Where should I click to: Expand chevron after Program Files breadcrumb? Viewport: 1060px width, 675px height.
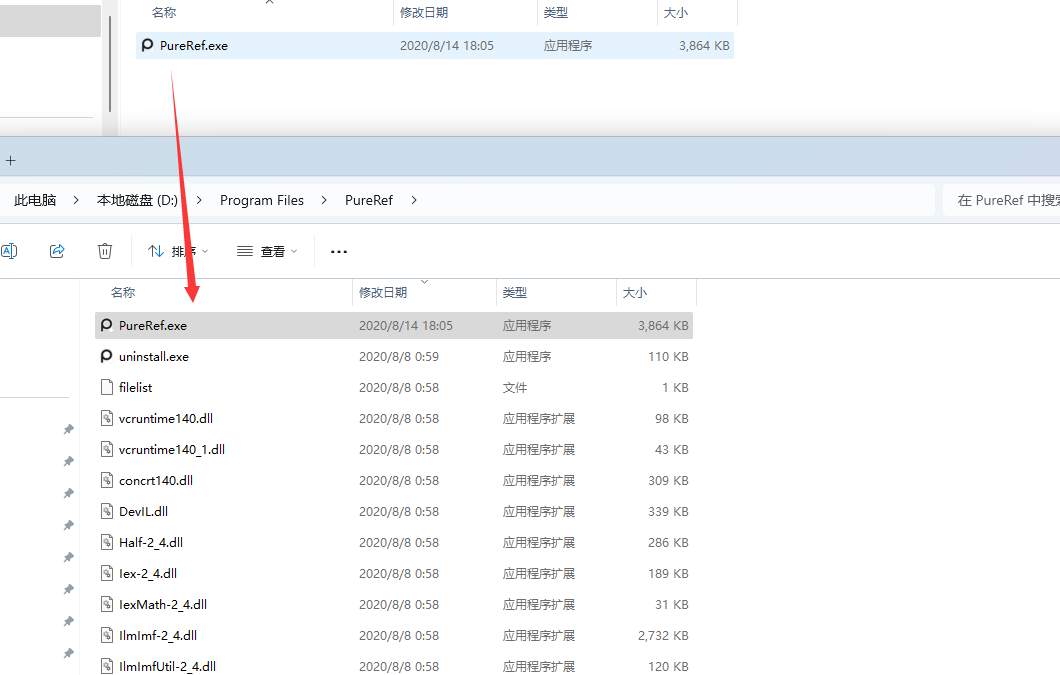pyautogui.click(x=324, y=200)
